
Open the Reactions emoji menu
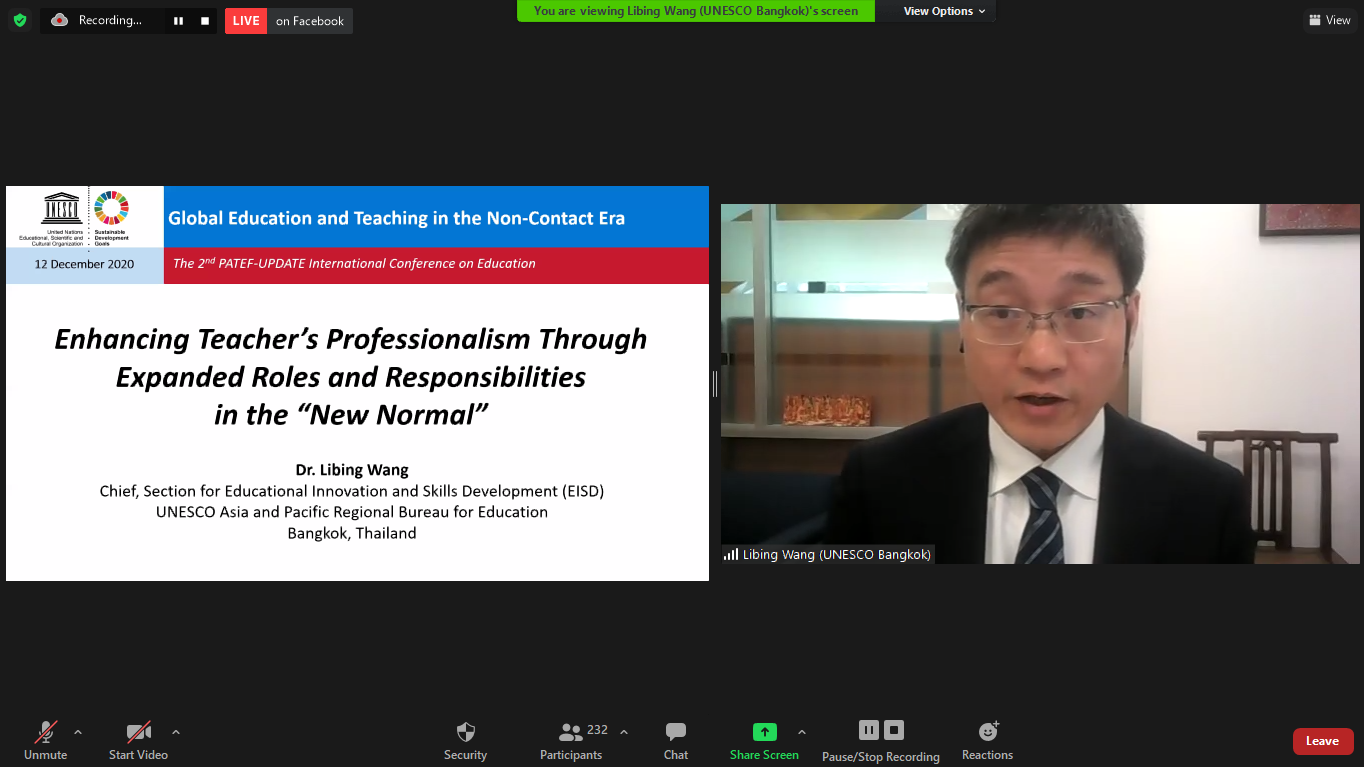987,740
